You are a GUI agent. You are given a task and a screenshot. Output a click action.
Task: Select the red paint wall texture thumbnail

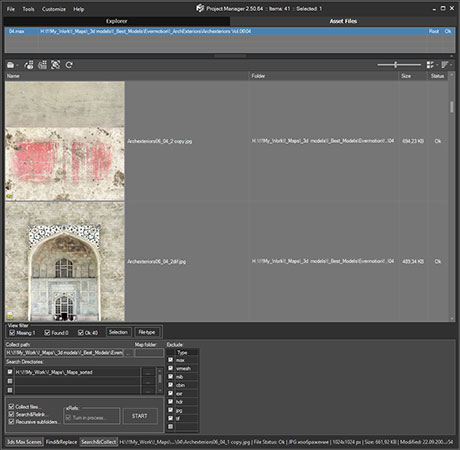[x=65, y=141]
